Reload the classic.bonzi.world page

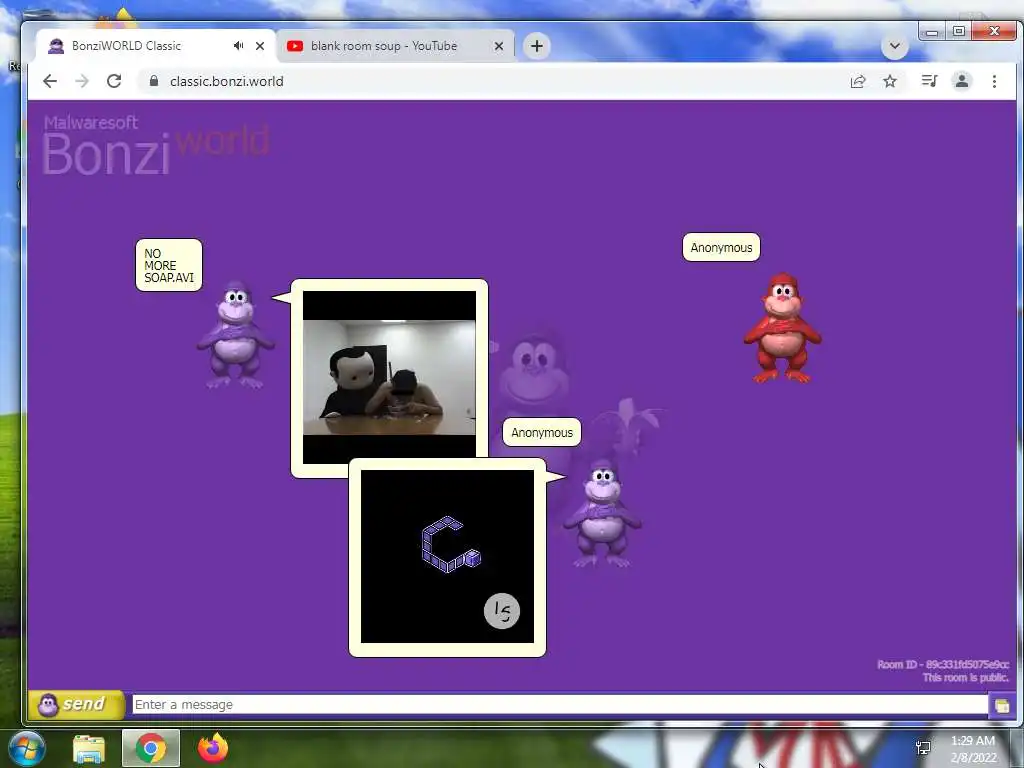(x=114, y=81)
